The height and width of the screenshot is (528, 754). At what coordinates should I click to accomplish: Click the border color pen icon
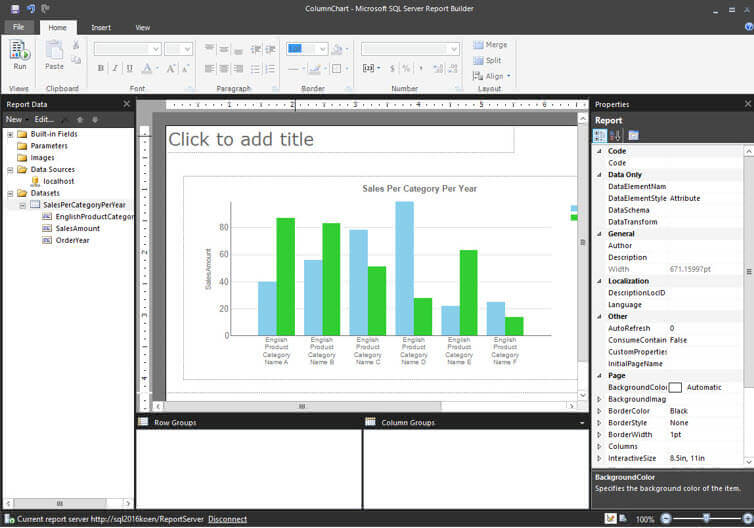(314, 69)
